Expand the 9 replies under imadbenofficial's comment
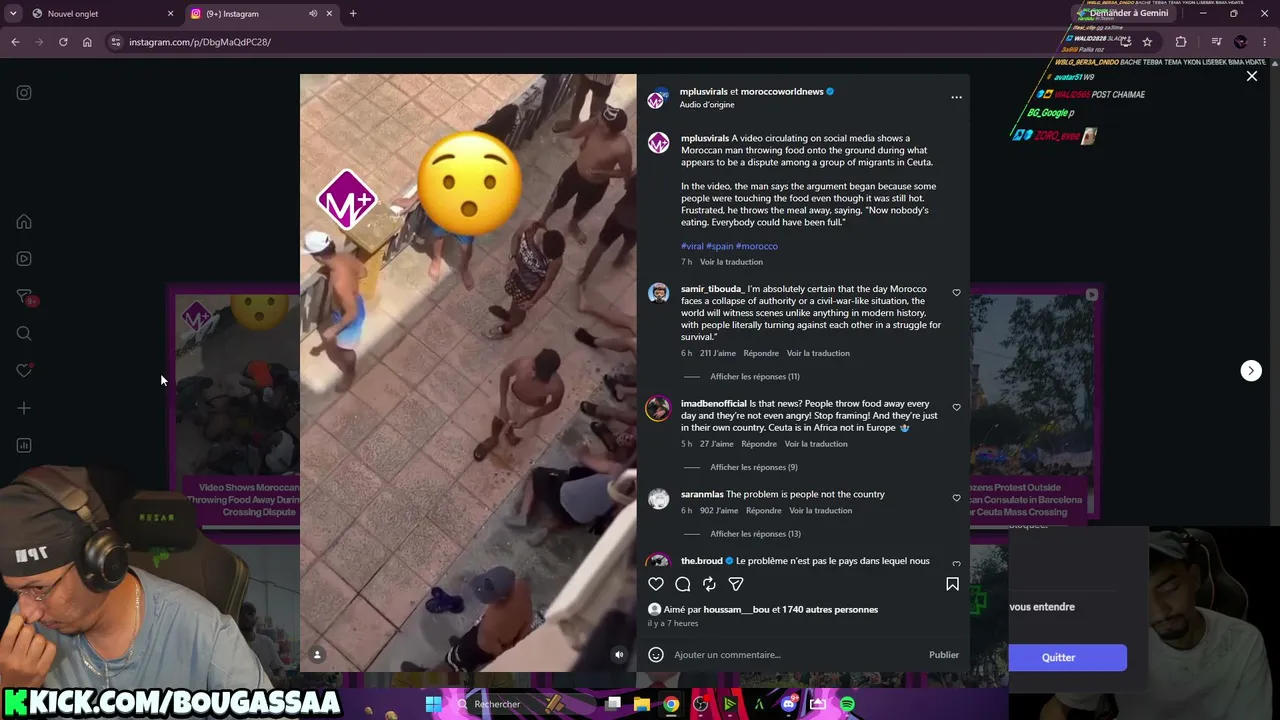Image resolution: width=1280 pixels, height=720 pixels. [753, 467]
